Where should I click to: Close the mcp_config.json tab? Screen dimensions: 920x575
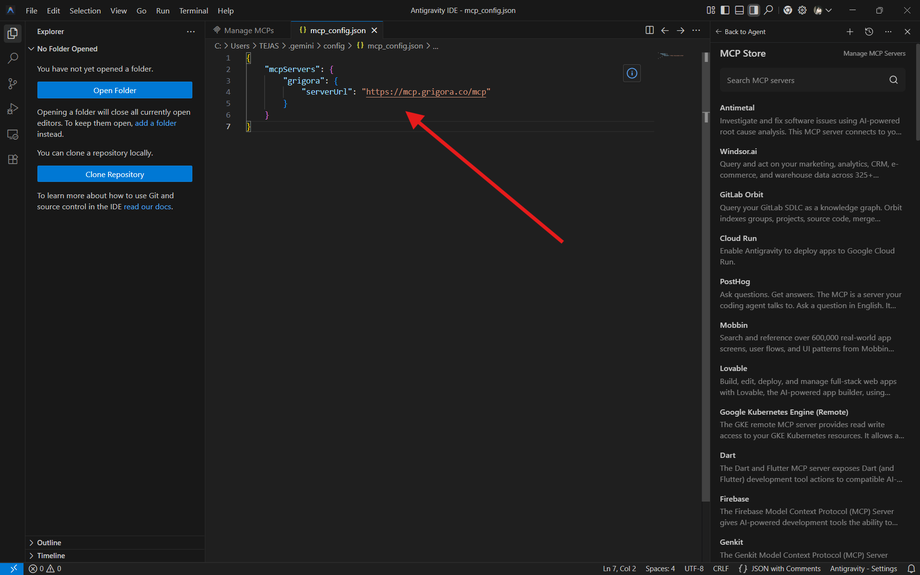[374, 31]
